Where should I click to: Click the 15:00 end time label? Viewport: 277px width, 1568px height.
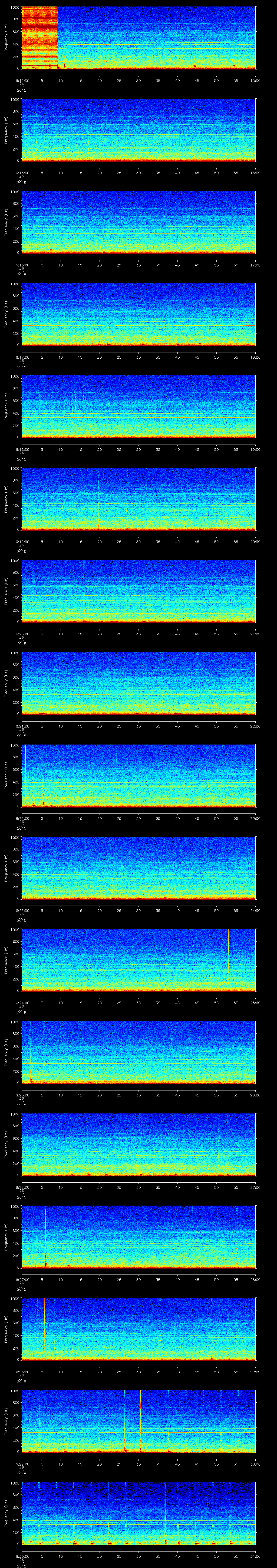pos(255,80)
